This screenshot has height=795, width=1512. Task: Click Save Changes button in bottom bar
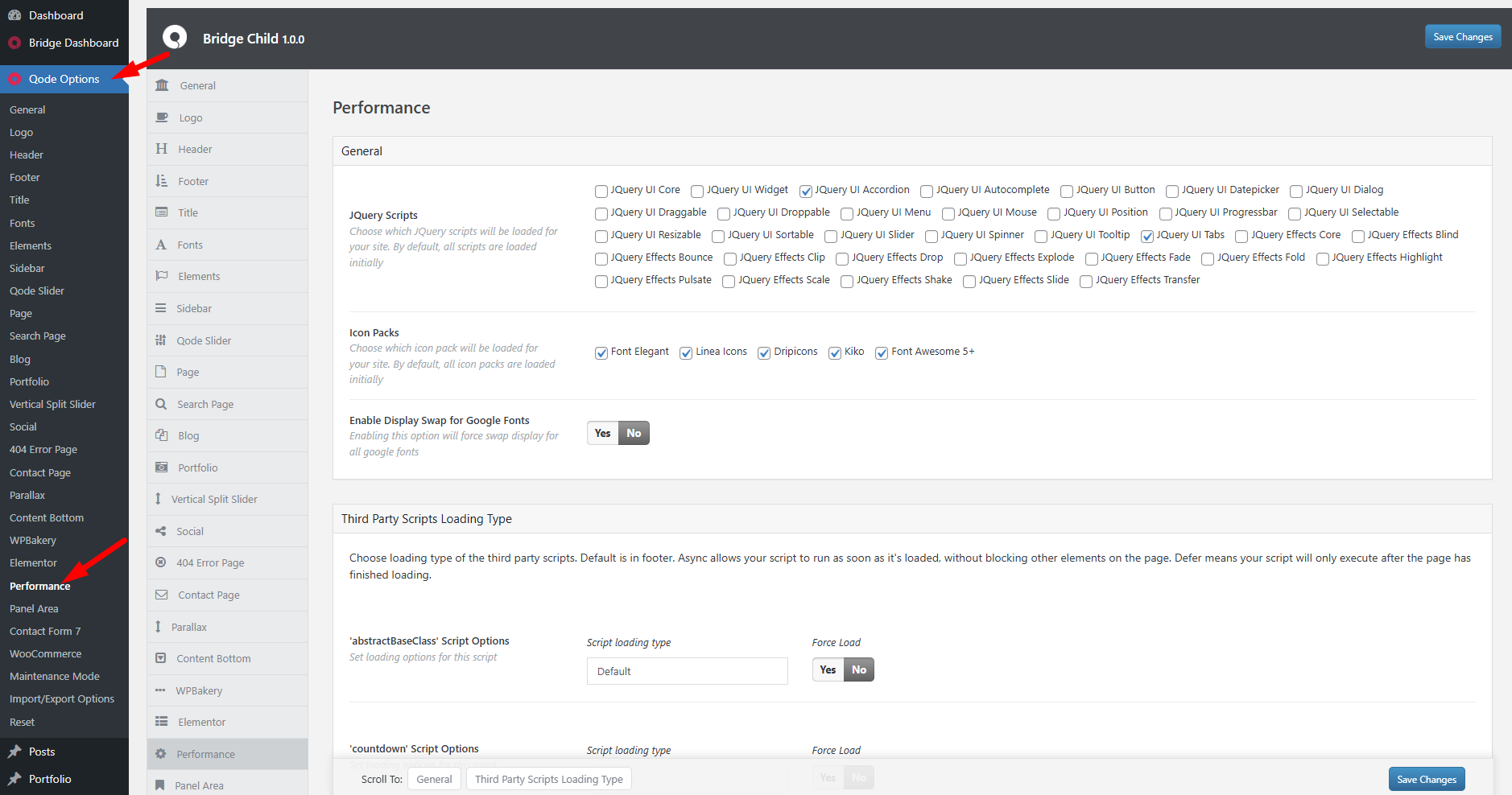pos(1427,779)
